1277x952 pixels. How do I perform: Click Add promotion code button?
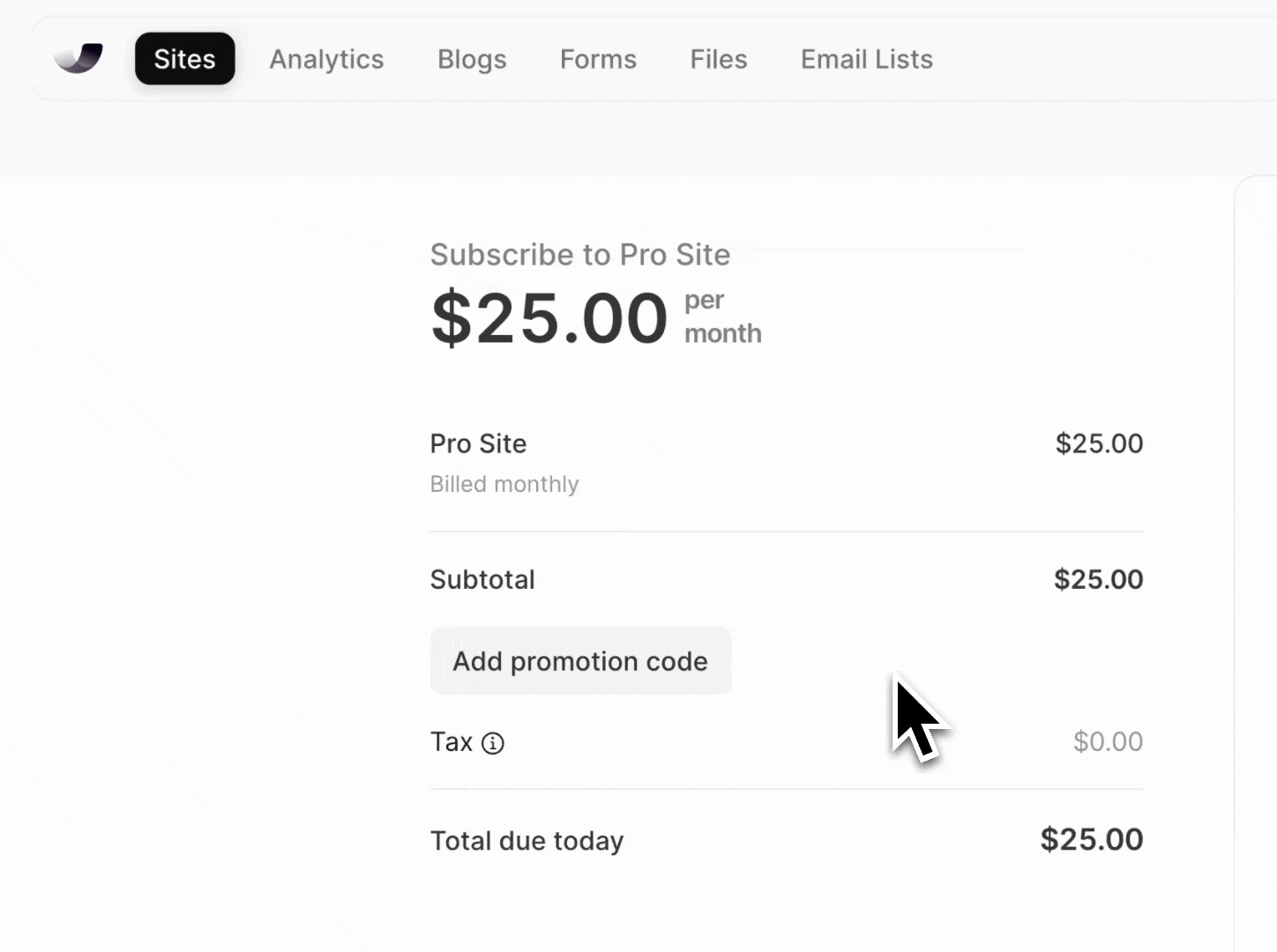(x=580, y=661)
